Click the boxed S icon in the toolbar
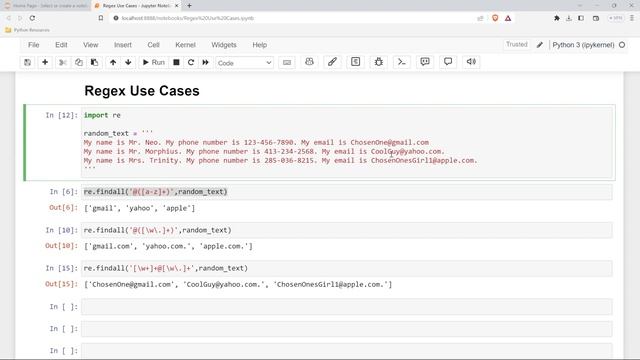 (x=356, y=62)
